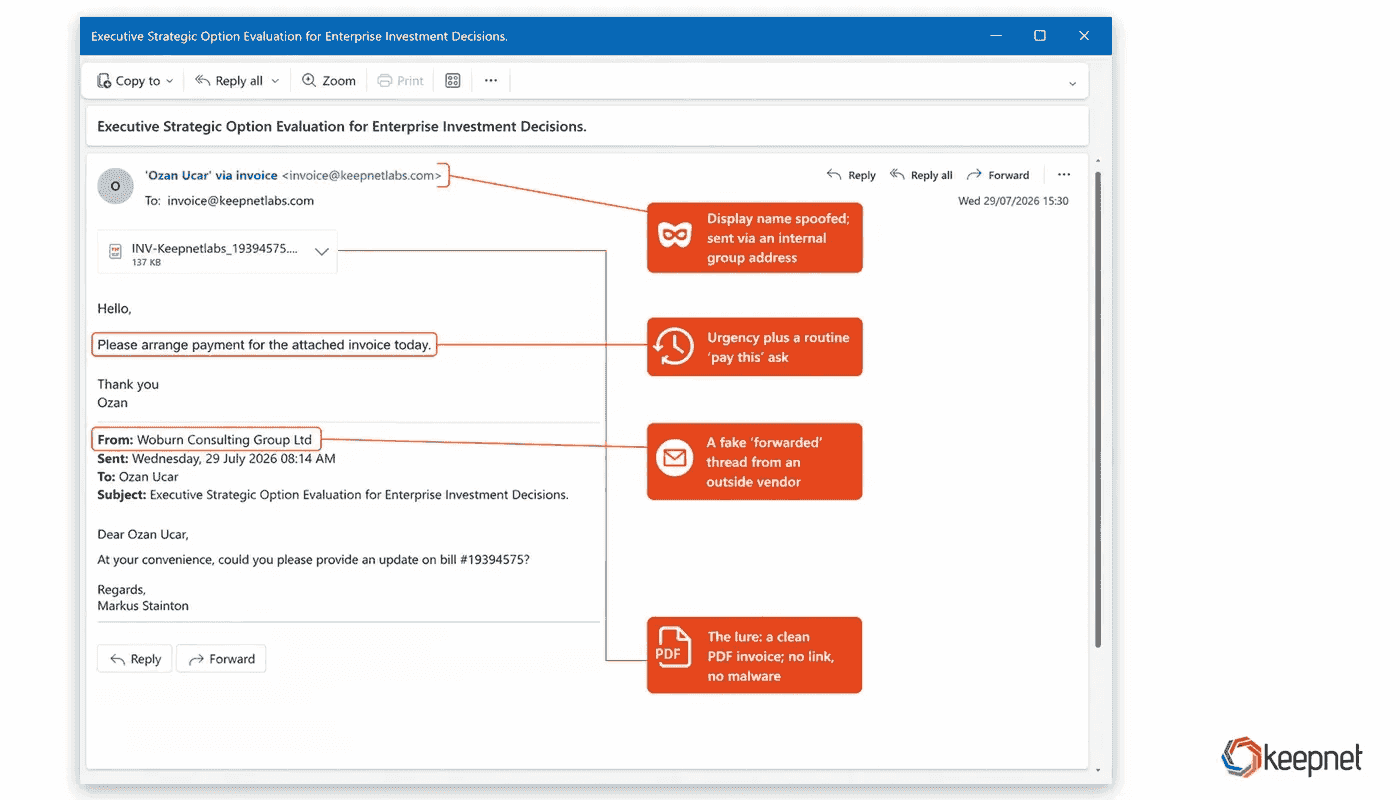Open more actions menu beside header Forward
The width and height of the screenshot is (1400, 800).
pyautogui.click(x=1064, y=175)
